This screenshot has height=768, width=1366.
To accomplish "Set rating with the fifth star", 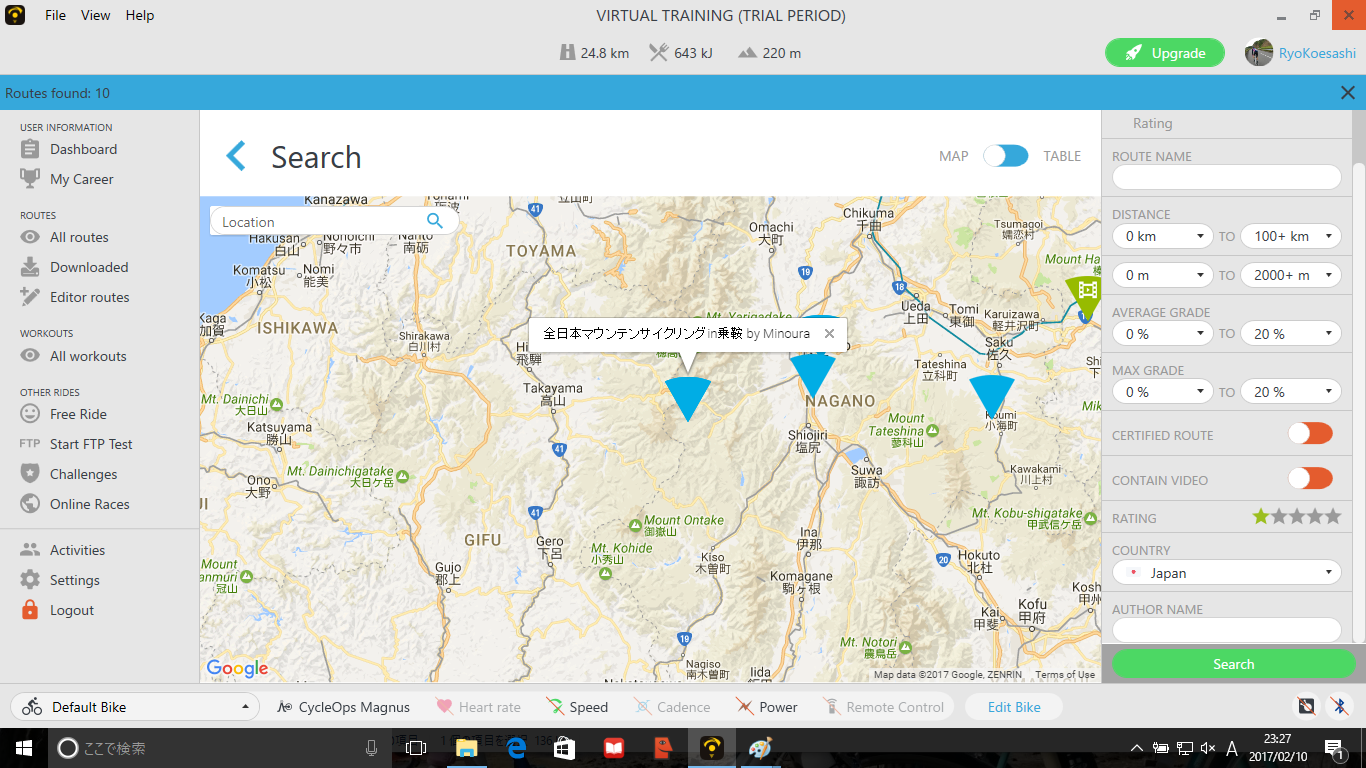I will pos(1332,517).
